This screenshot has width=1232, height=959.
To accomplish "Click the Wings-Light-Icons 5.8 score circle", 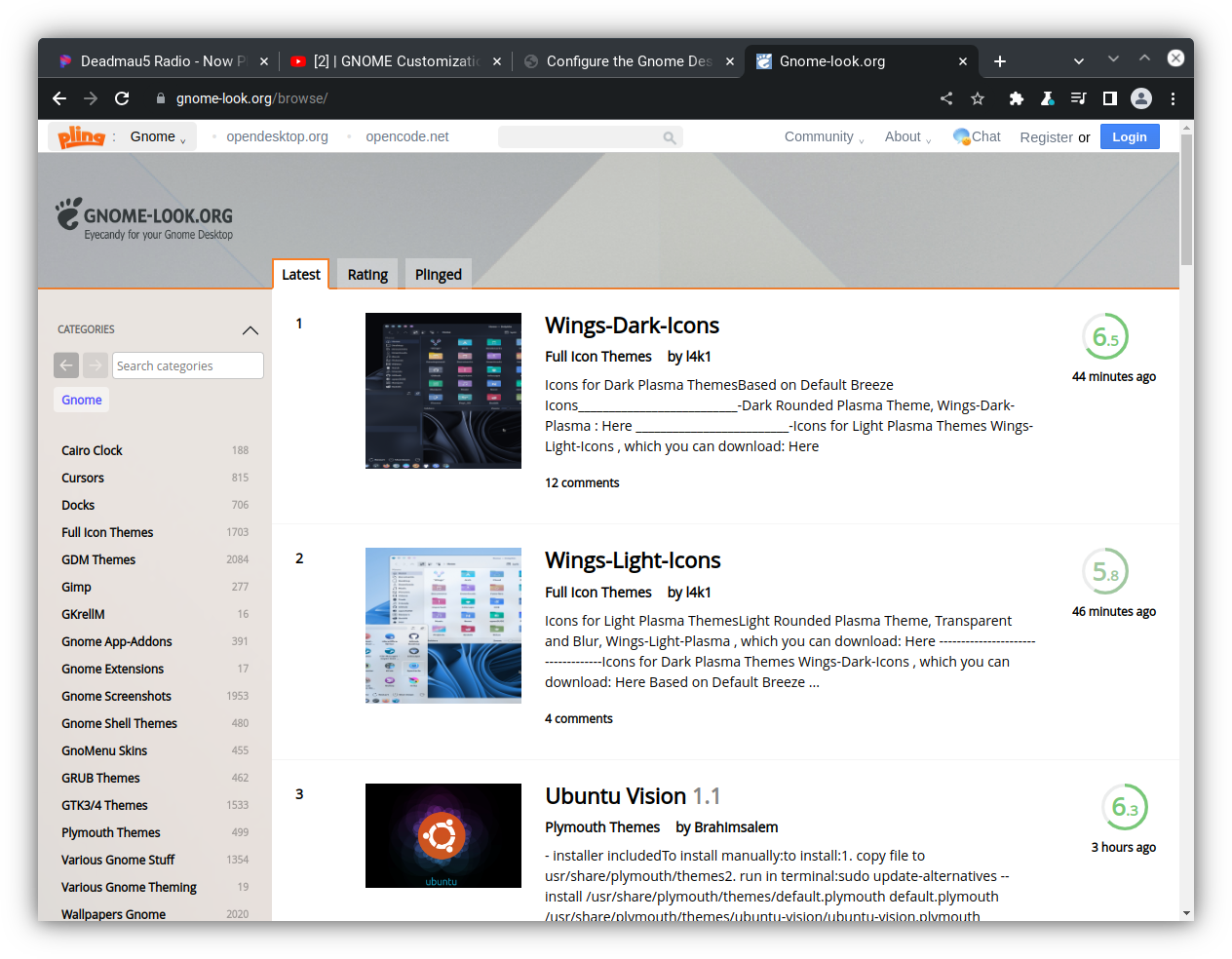I will (x=1105, y=572).
